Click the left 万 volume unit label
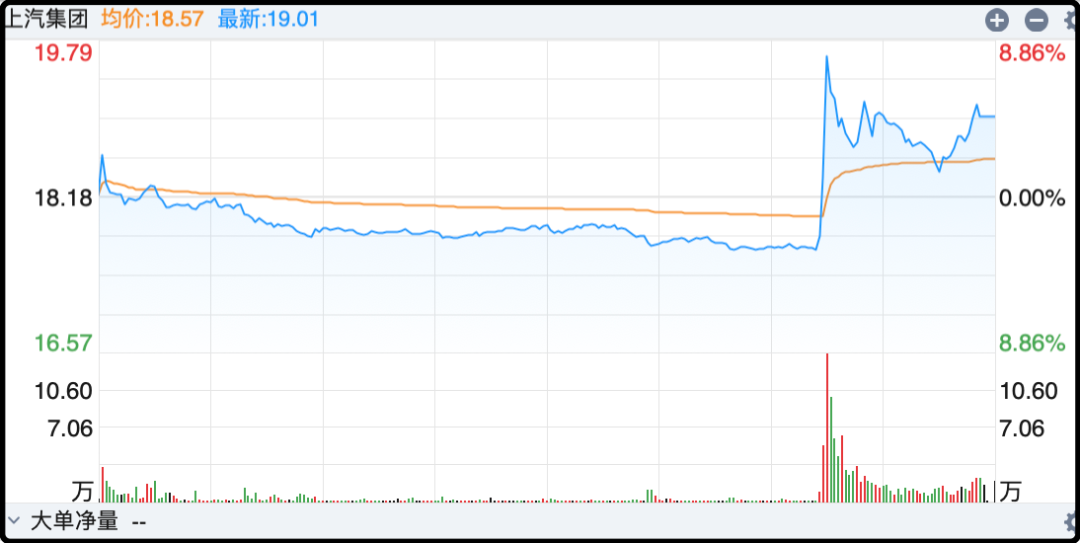 coord(82,491)
